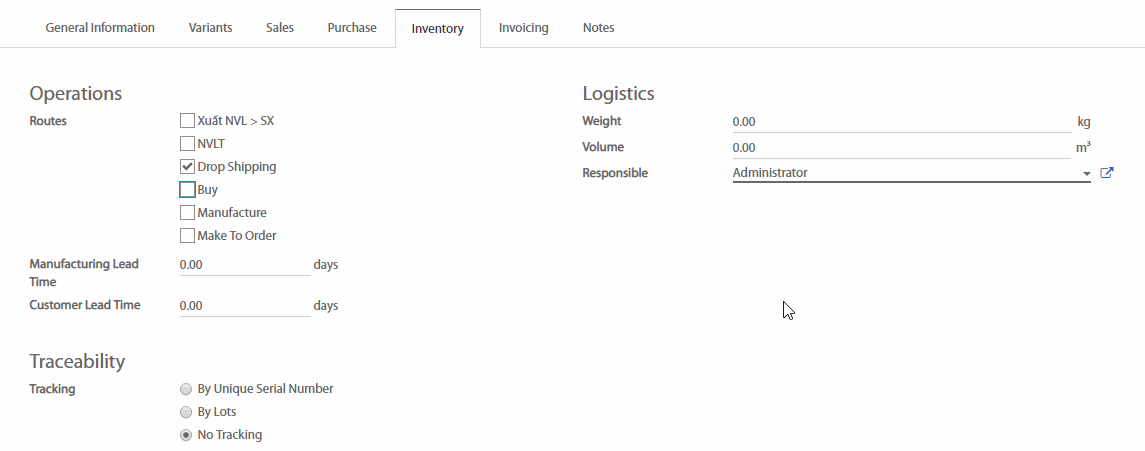Go to the Sales tab
This screenshot has height=451, width=1145.
[280, 28]
